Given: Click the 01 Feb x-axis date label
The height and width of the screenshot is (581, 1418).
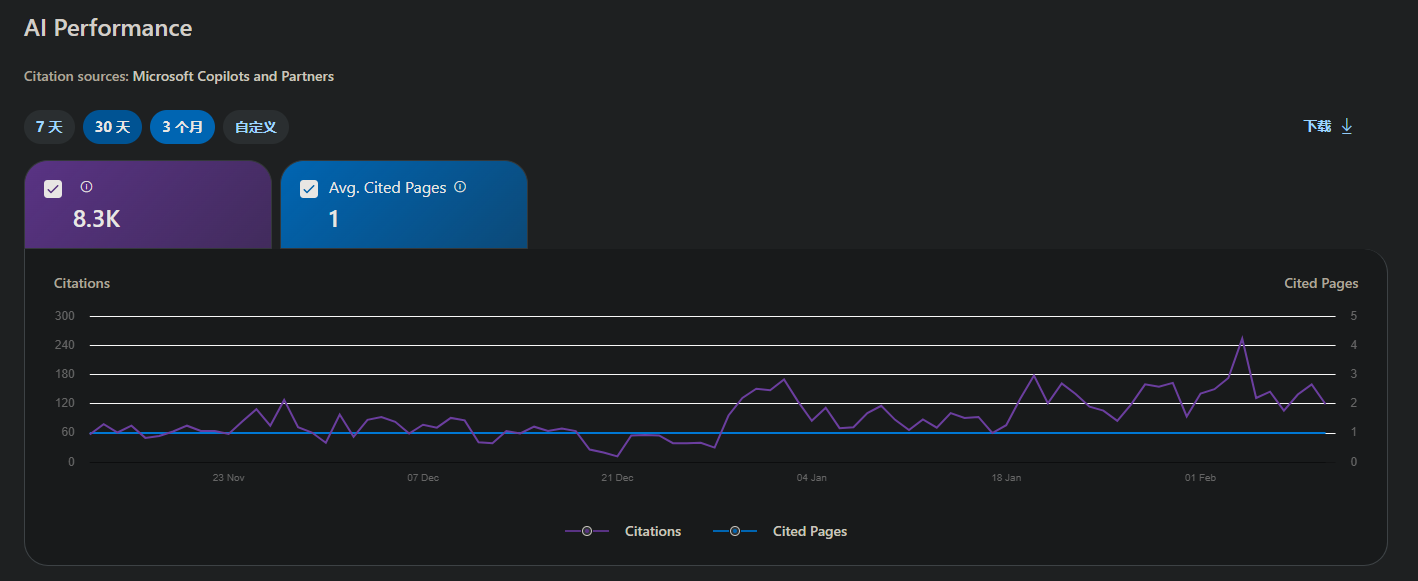Looking at the screenshot, I should point(1200,478).
